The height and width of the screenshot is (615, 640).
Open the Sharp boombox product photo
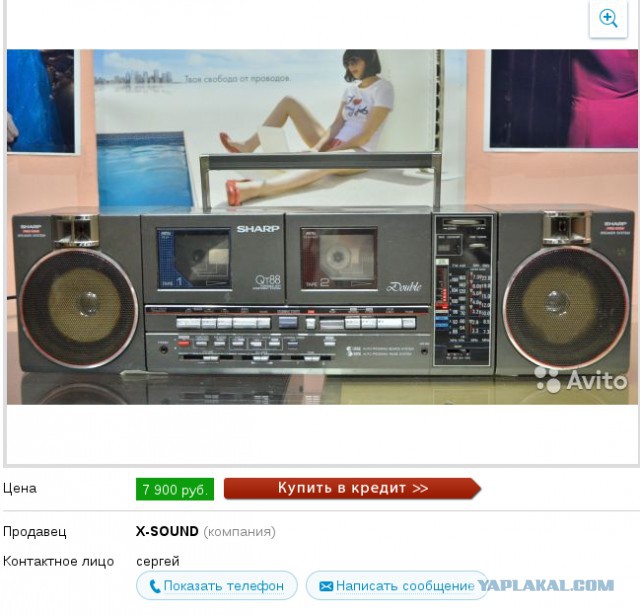coord(323,227)
